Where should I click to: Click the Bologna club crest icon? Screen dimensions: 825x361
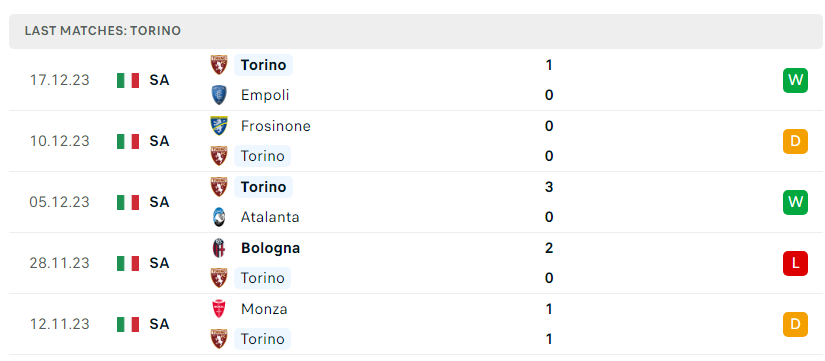click(219, 248)
